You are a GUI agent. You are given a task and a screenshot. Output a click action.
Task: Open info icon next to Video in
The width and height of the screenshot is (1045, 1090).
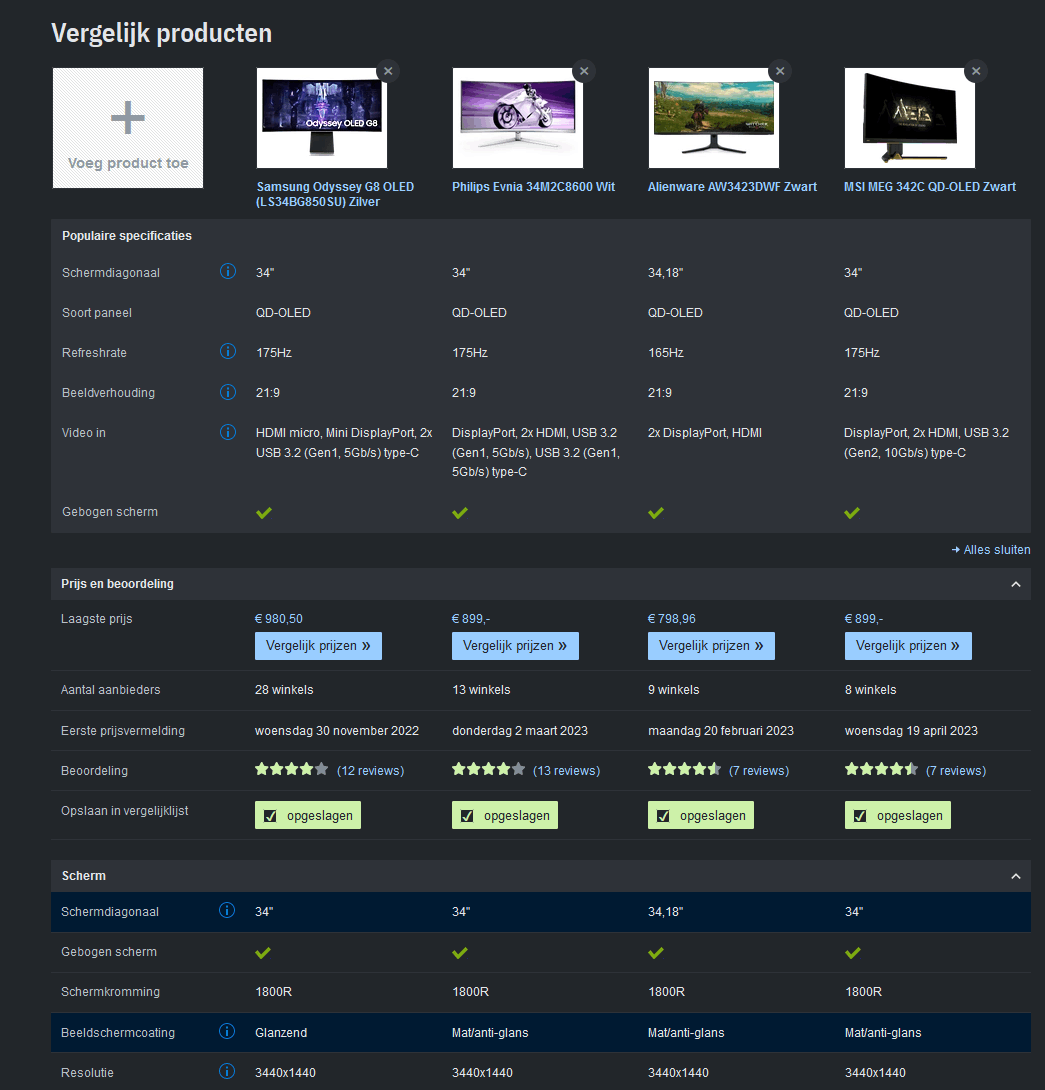227,432
